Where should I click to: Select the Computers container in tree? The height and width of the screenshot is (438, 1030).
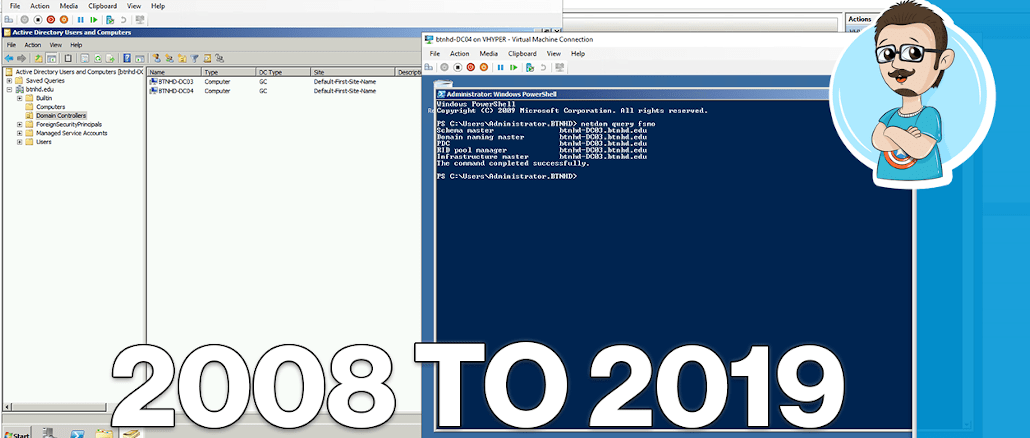[51, 106]
